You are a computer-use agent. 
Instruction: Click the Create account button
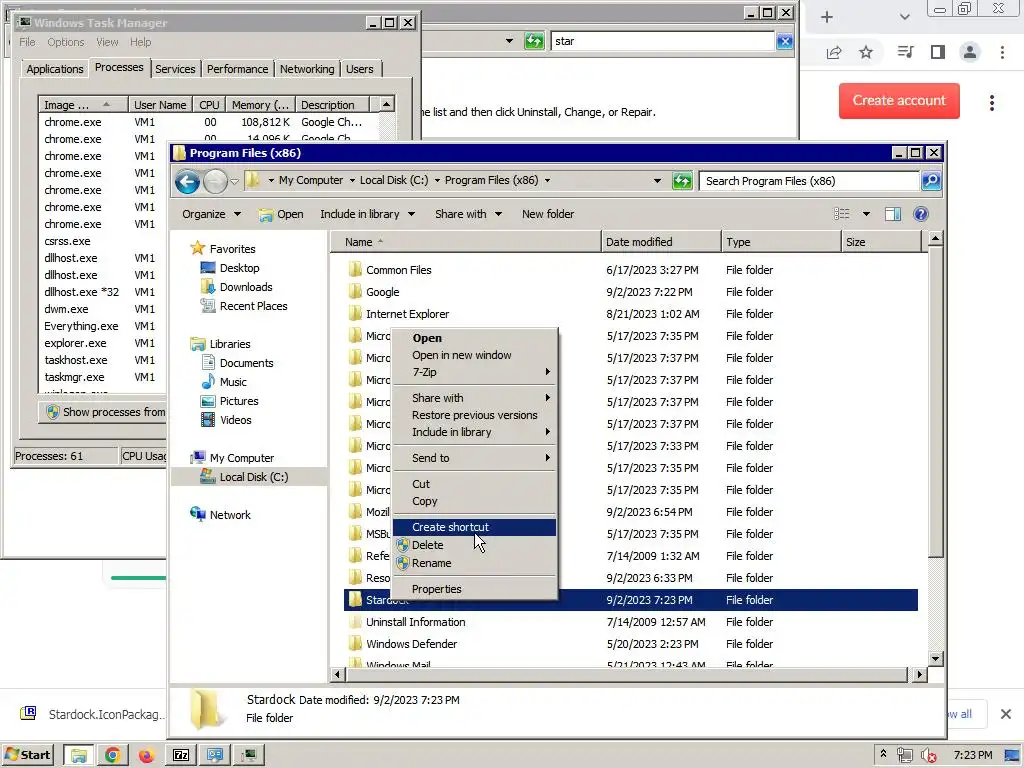899,101
